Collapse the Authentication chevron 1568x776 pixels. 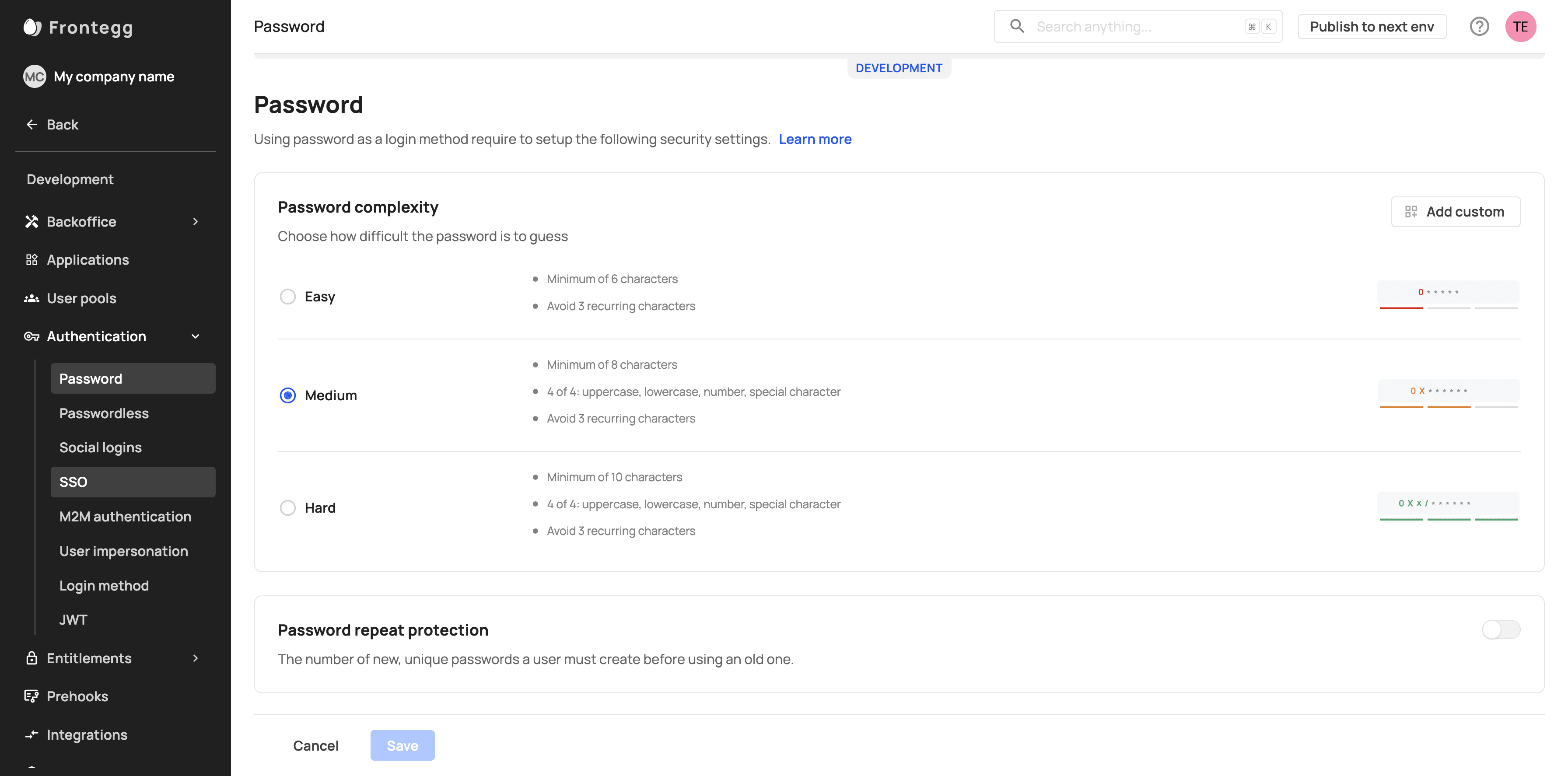tap(196, 336)
